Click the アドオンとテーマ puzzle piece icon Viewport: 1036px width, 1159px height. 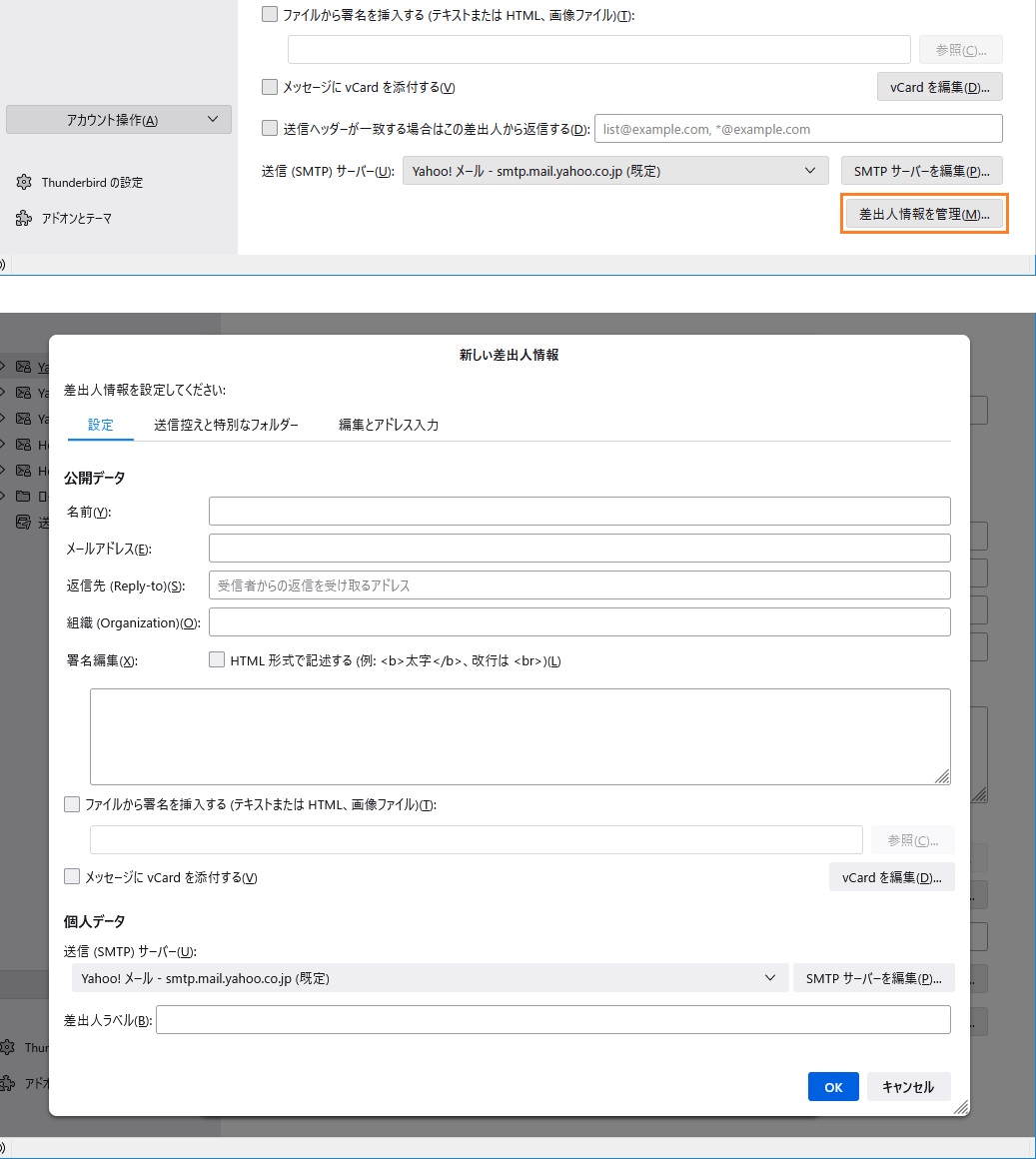tap(24, 218)
